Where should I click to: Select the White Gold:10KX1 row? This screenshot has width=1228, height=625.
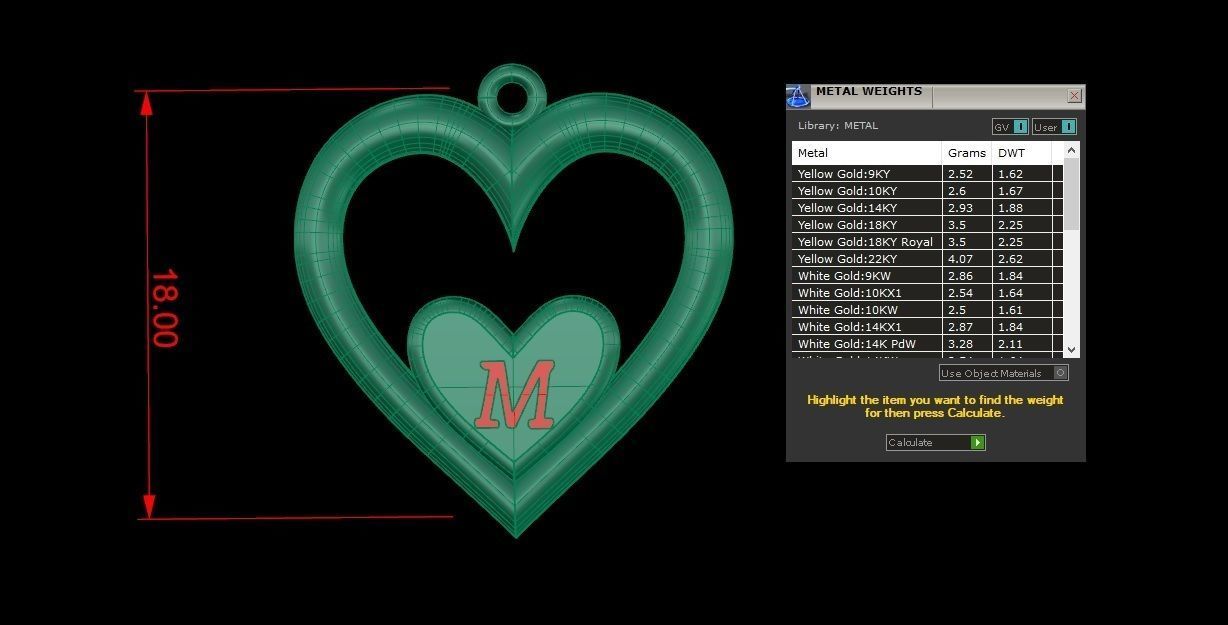(927, 293)
